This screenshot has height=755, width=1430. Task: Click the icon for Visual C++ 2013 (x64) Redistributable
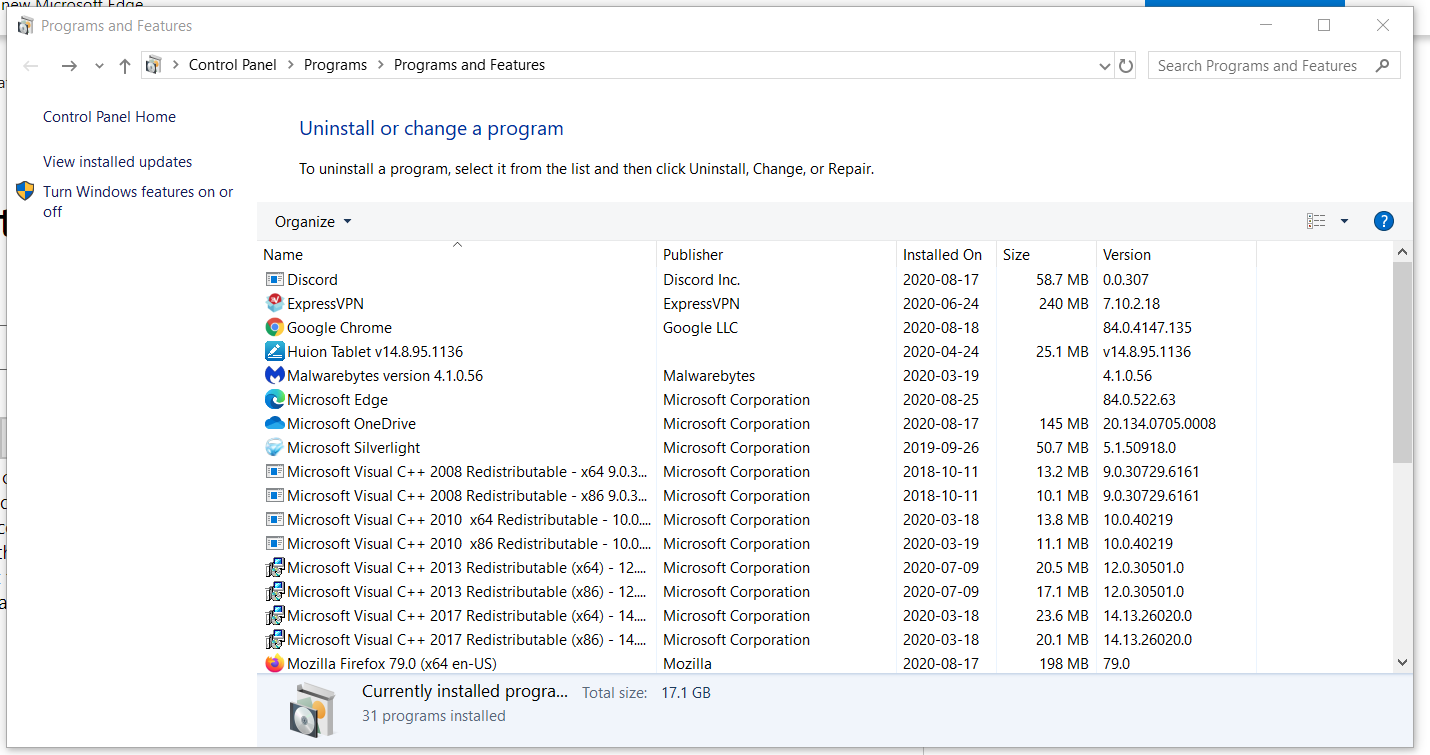(x=275, y=568)
